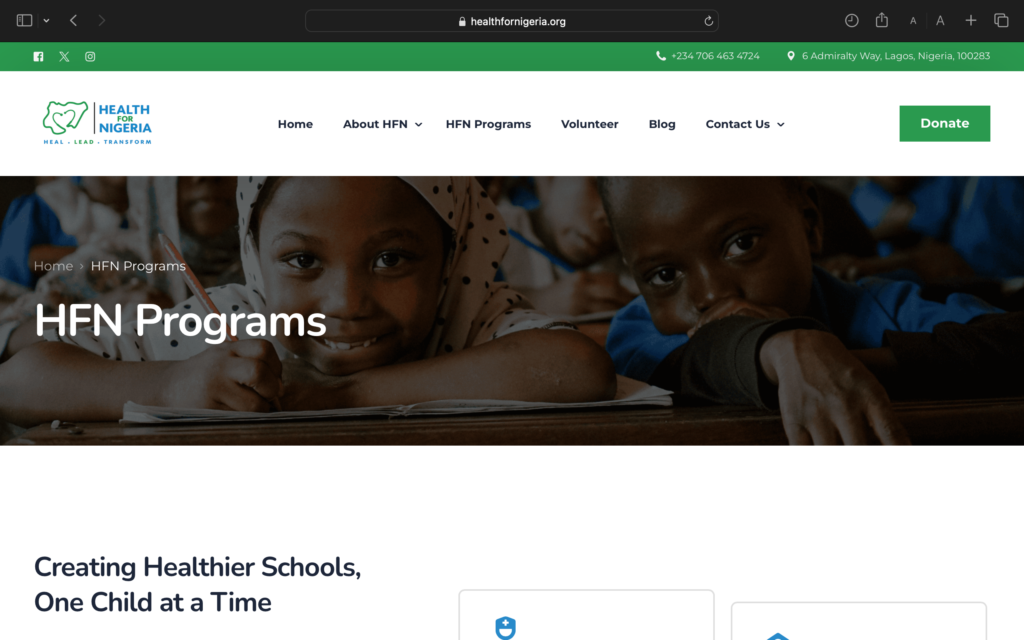Click the Health for Nigeria logo

coord(97,123)
